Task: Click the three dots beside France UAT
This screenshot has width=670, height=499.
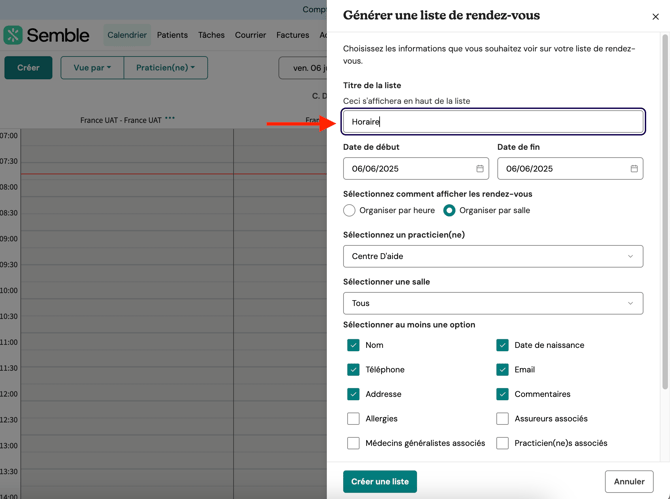Action: (x=170, y=119)
